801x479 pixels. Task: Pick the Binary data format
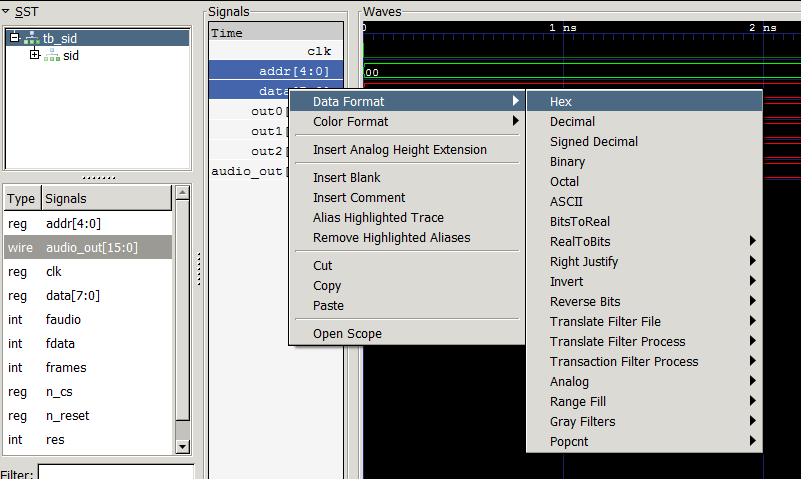click(567, 162)
